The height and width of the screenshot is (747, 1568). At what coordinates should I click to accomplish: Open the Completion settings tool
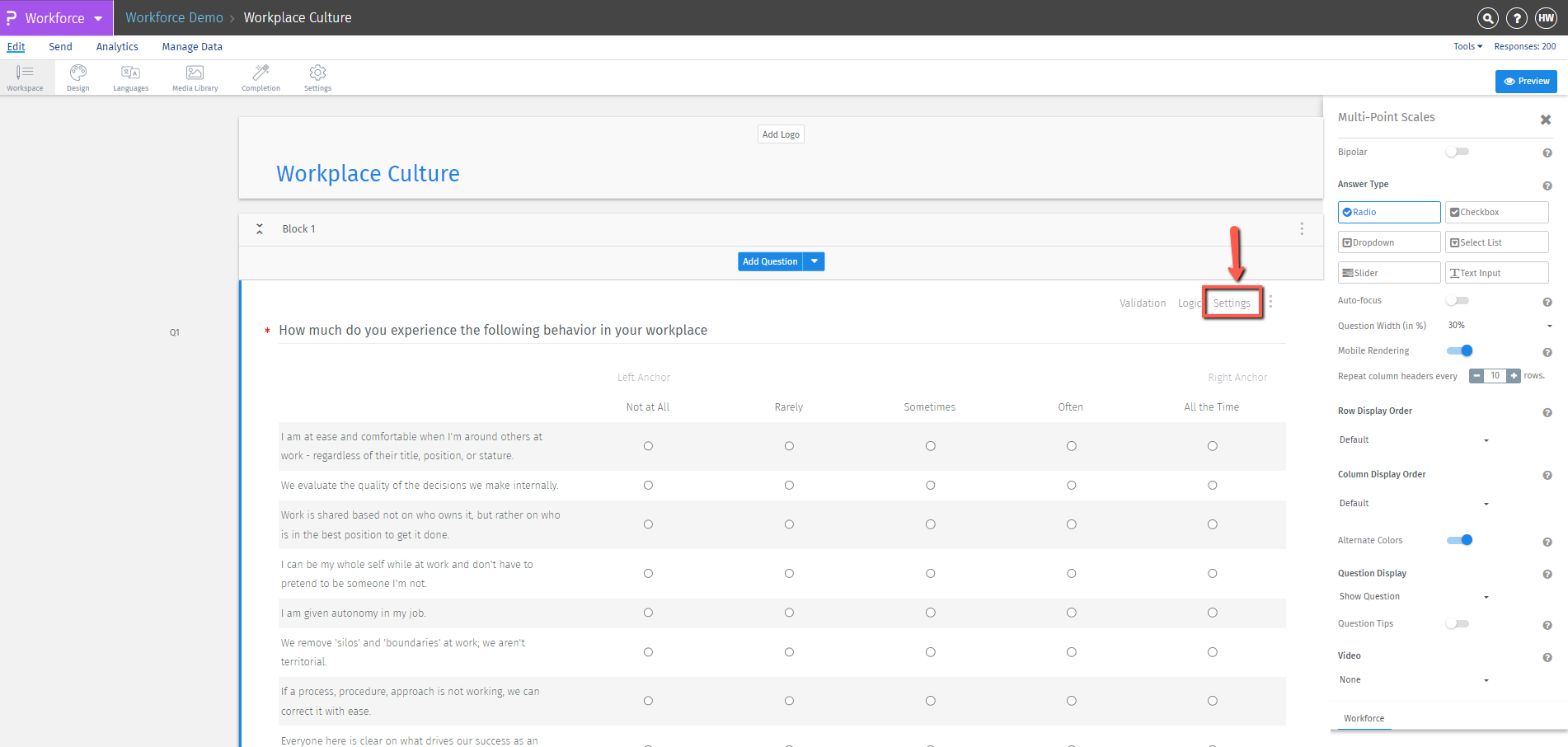261,78
